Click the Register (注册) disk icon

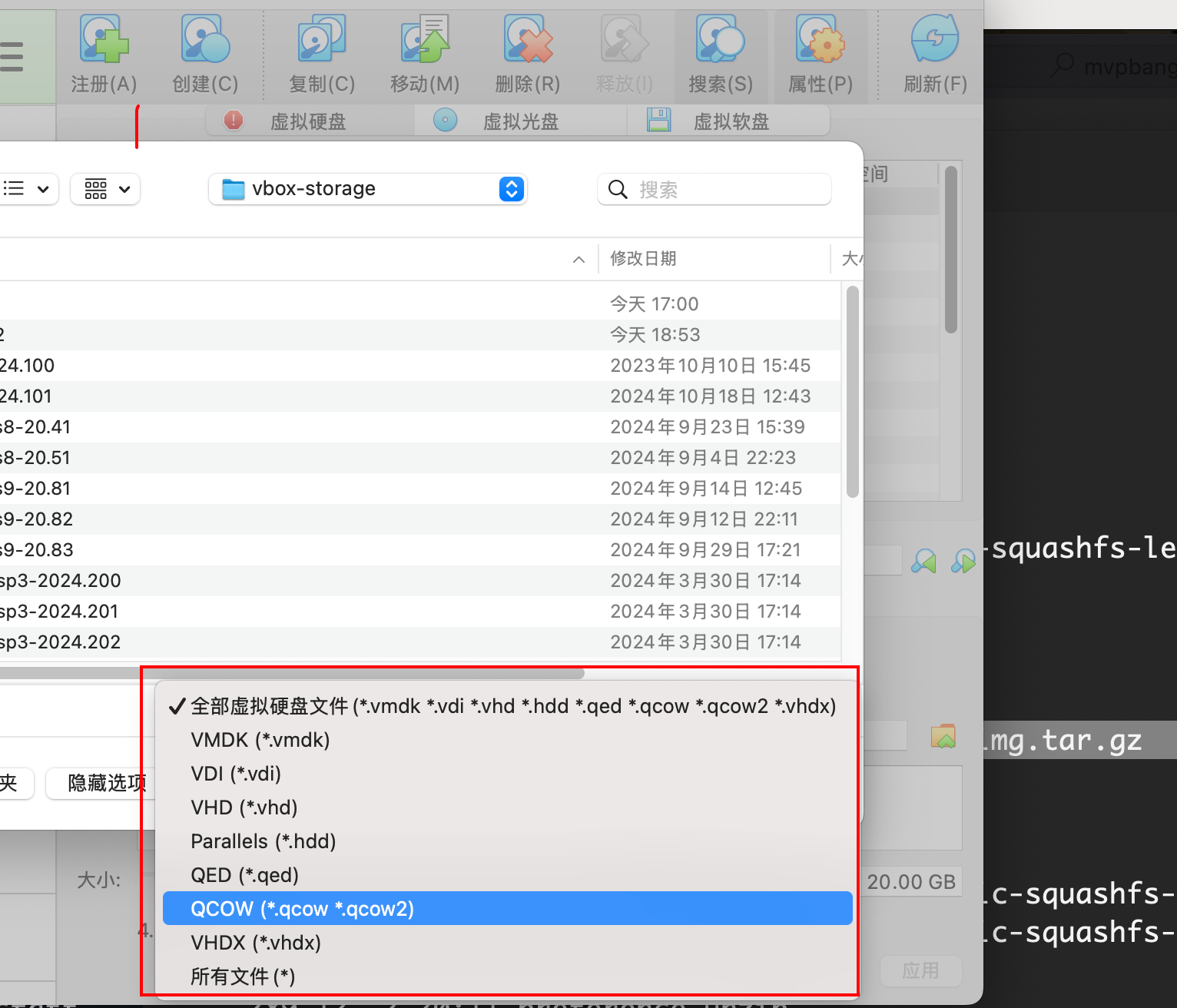pyautogui.click(x=104, y=40)
